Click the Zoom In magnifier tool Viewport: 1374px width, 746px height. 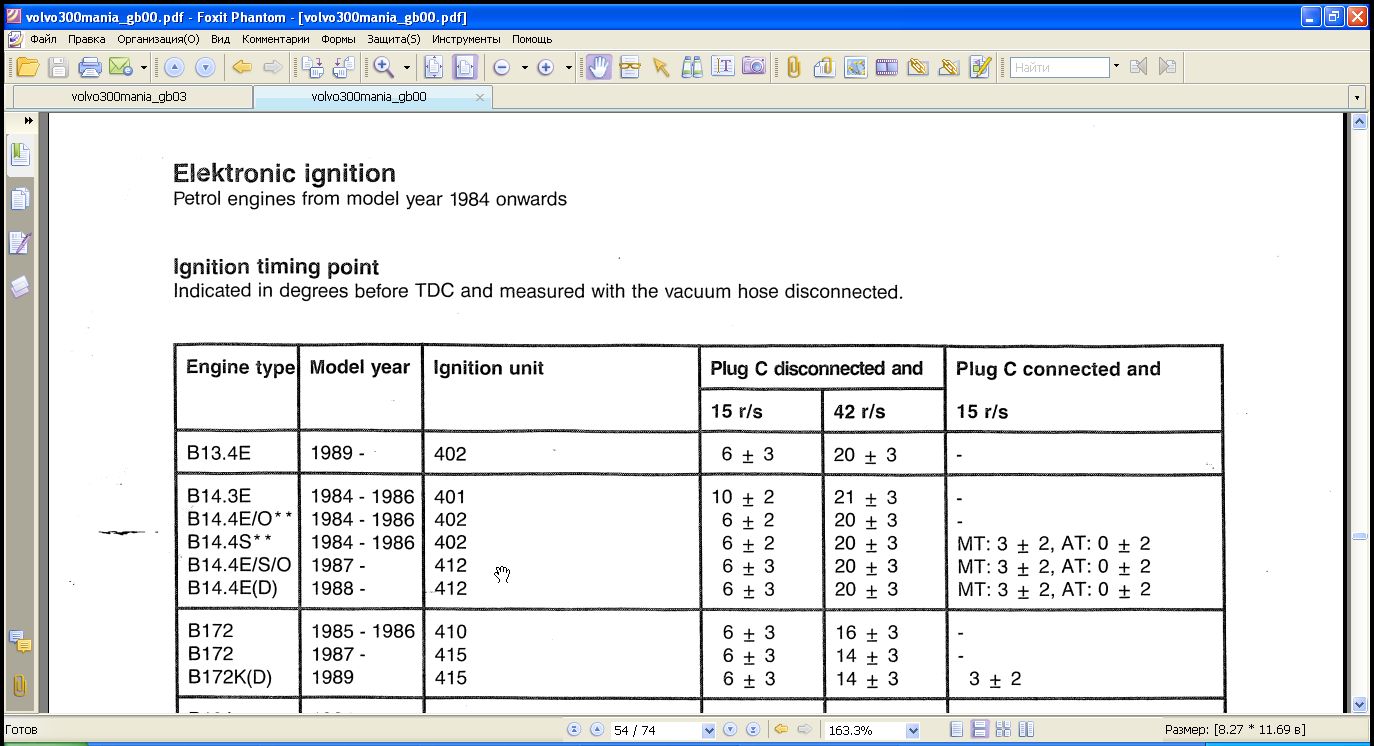click(381, 68)
